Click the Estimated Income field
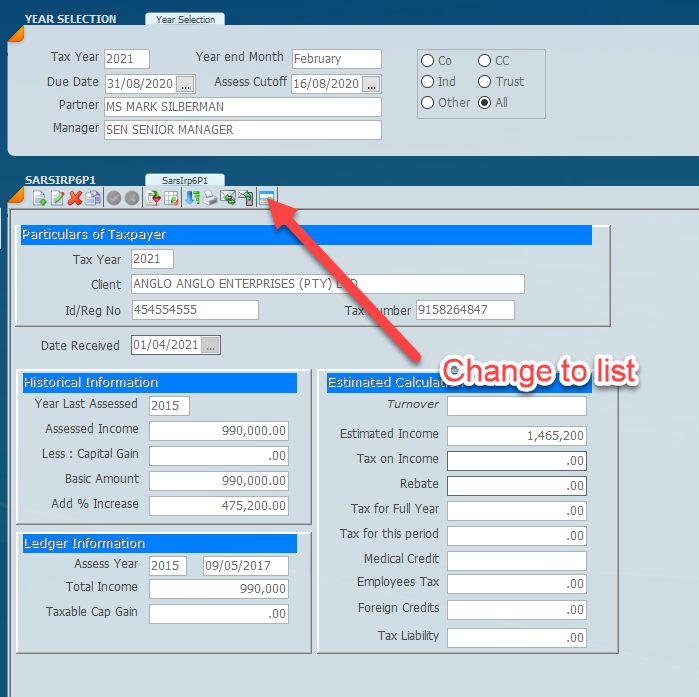This screenshot has width=699, height=697. click(x=516, y=436)
